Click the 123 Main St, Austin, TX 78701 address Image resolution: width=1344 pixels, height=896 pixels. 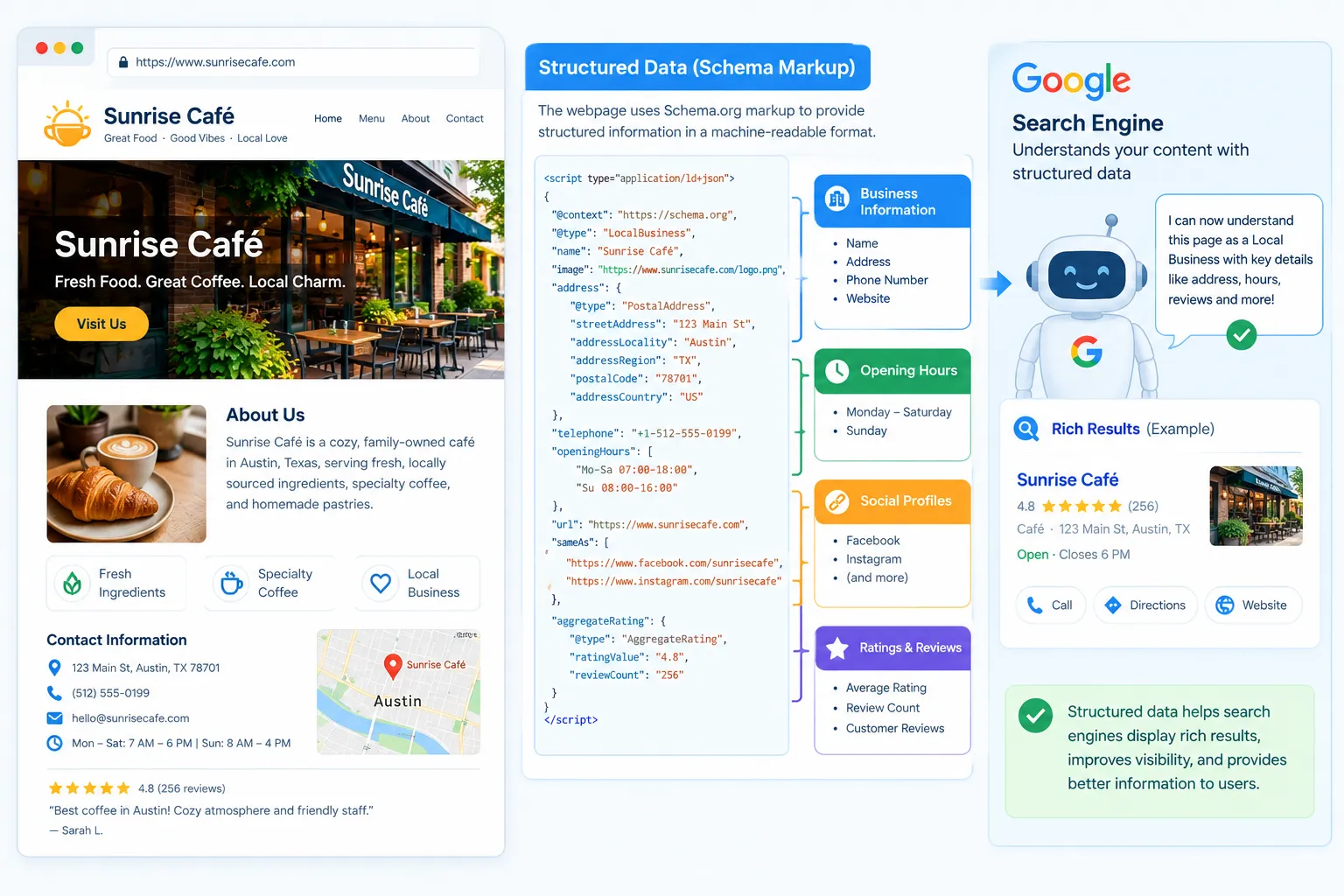146,668
